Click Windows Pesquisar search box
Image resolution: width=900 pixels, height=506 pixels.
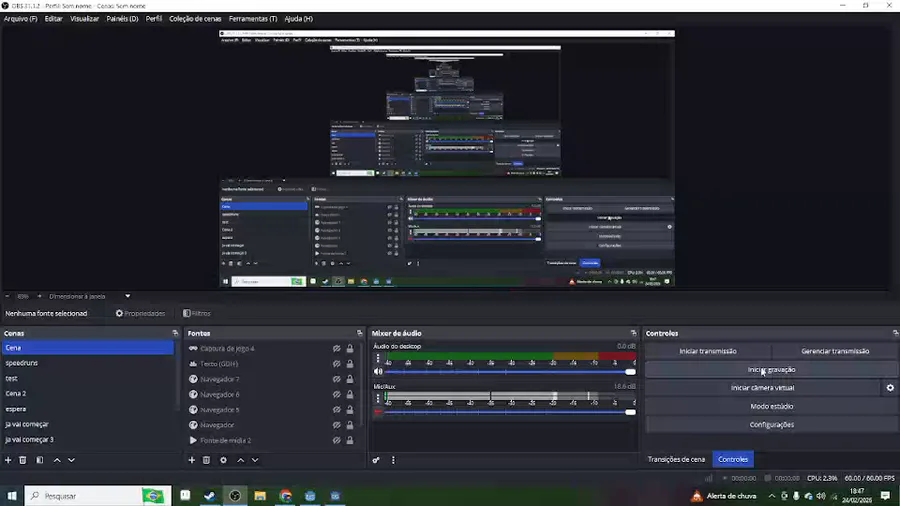coord(98,496)
